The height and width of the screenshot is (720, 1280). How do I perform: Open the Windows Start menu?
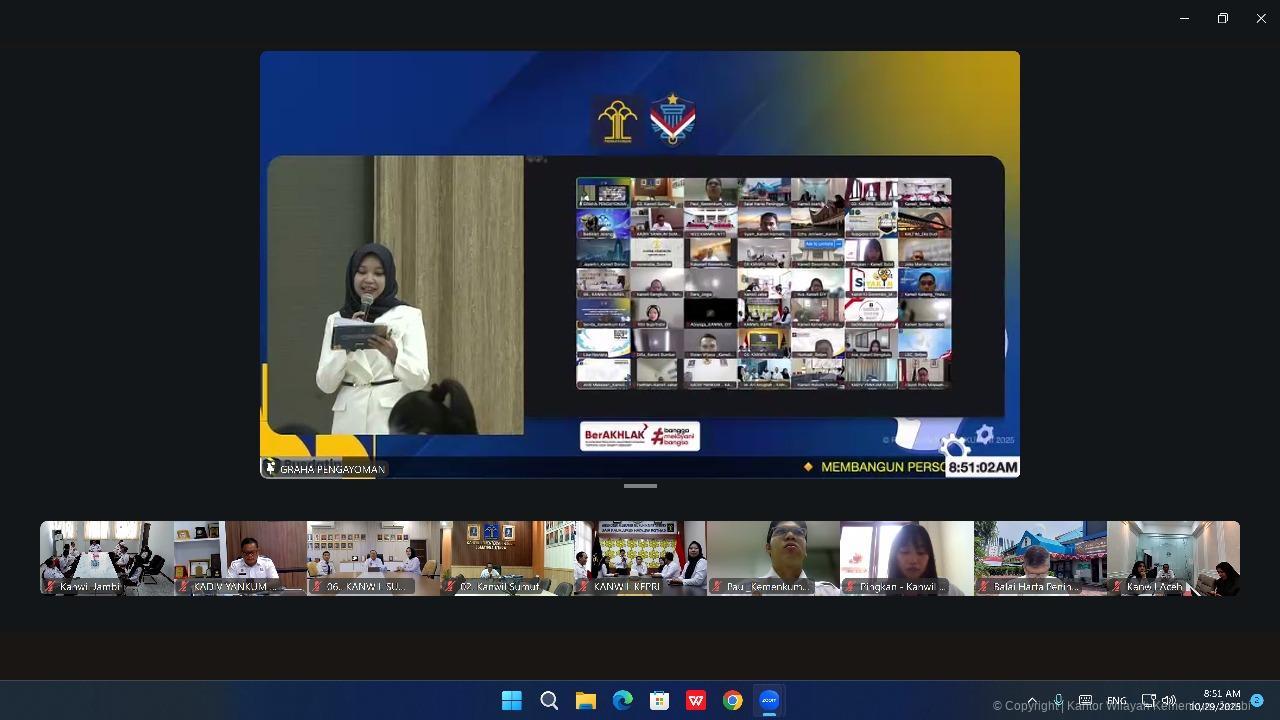tap(511, 700)
